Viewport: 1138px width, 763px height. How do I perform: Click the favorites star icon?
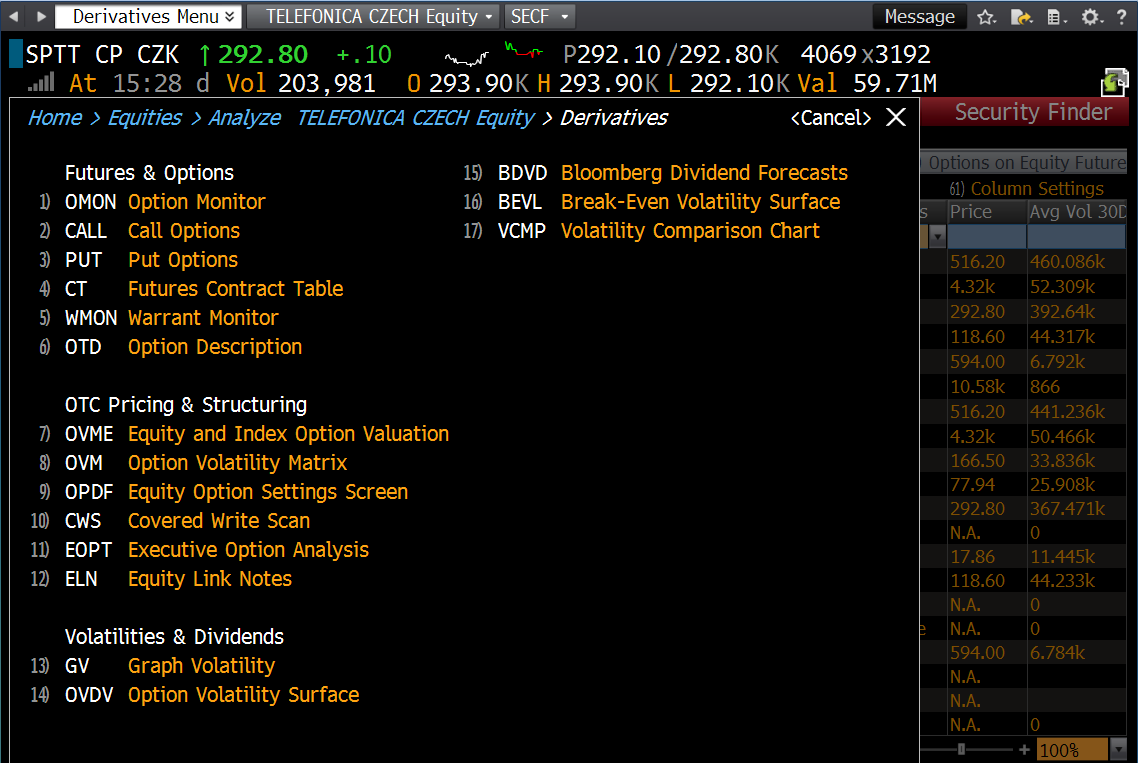tap(986, 17)
